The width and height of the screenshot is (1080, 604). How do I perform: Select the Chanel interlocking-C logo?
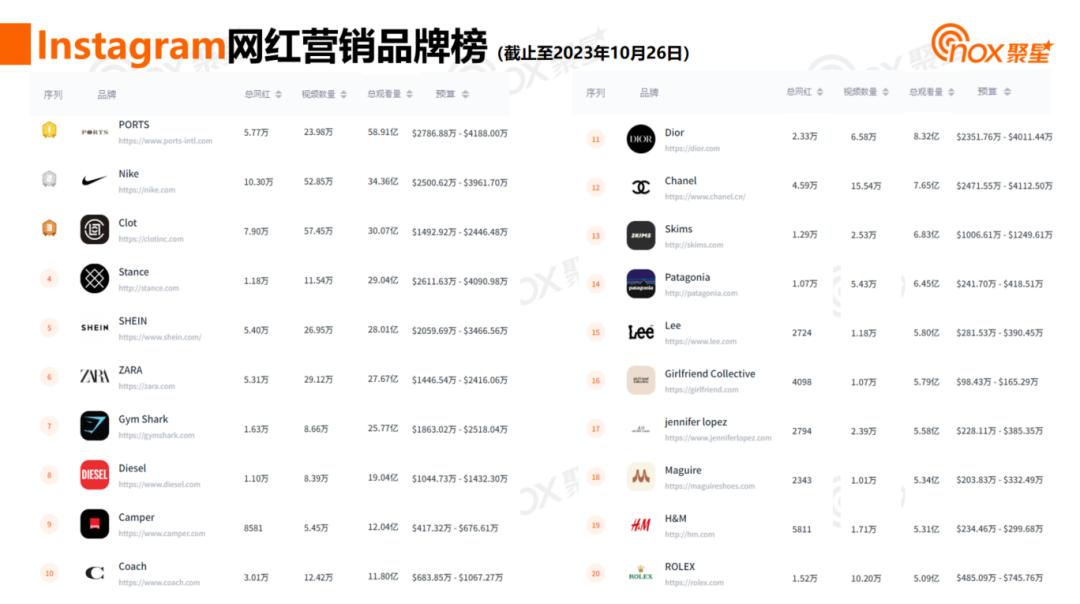click(641, 187)
